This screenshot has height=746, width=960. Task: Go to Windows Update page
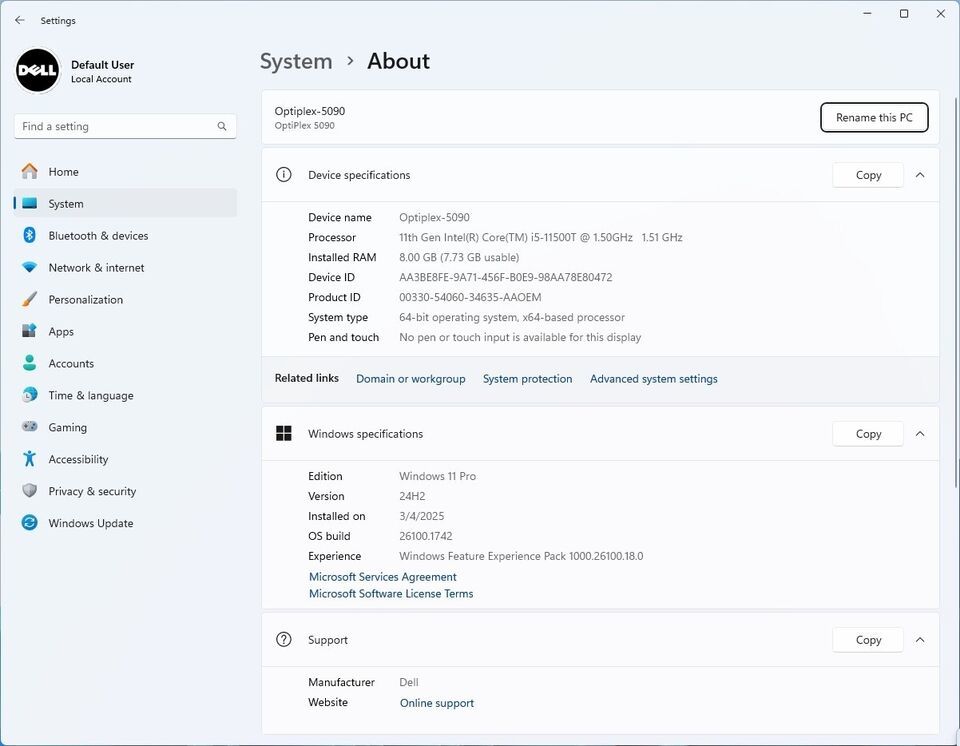click(125, 522)
